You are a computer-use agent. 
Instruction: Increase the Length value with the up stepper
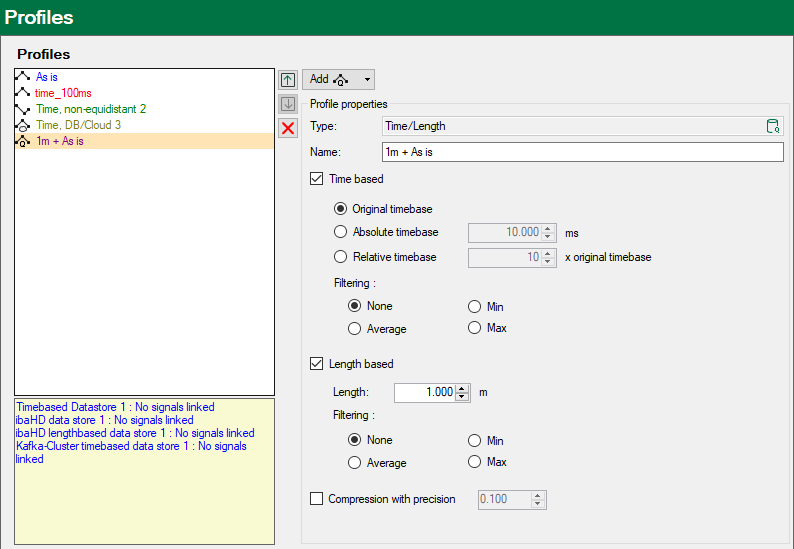(x=462, y=388)
